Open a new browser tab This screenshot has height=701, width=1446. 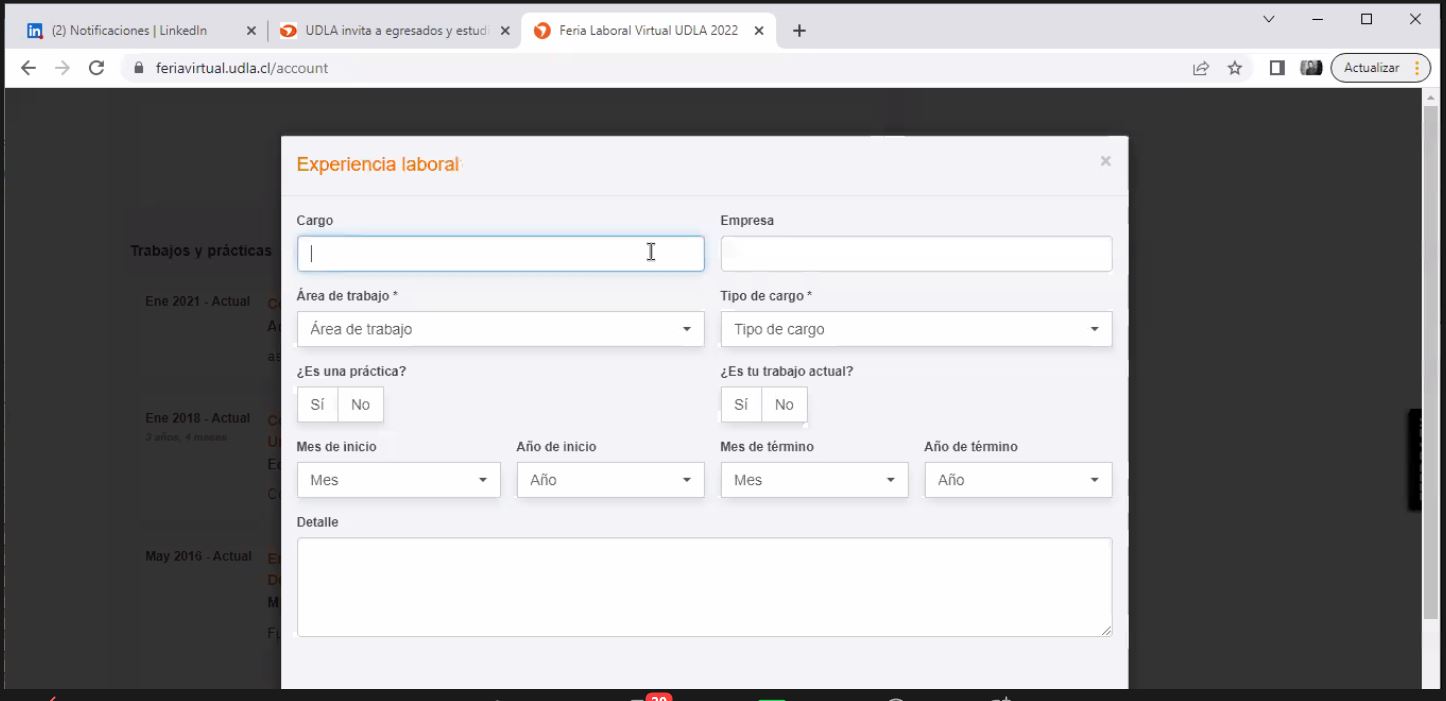click(x=799, y=31)
